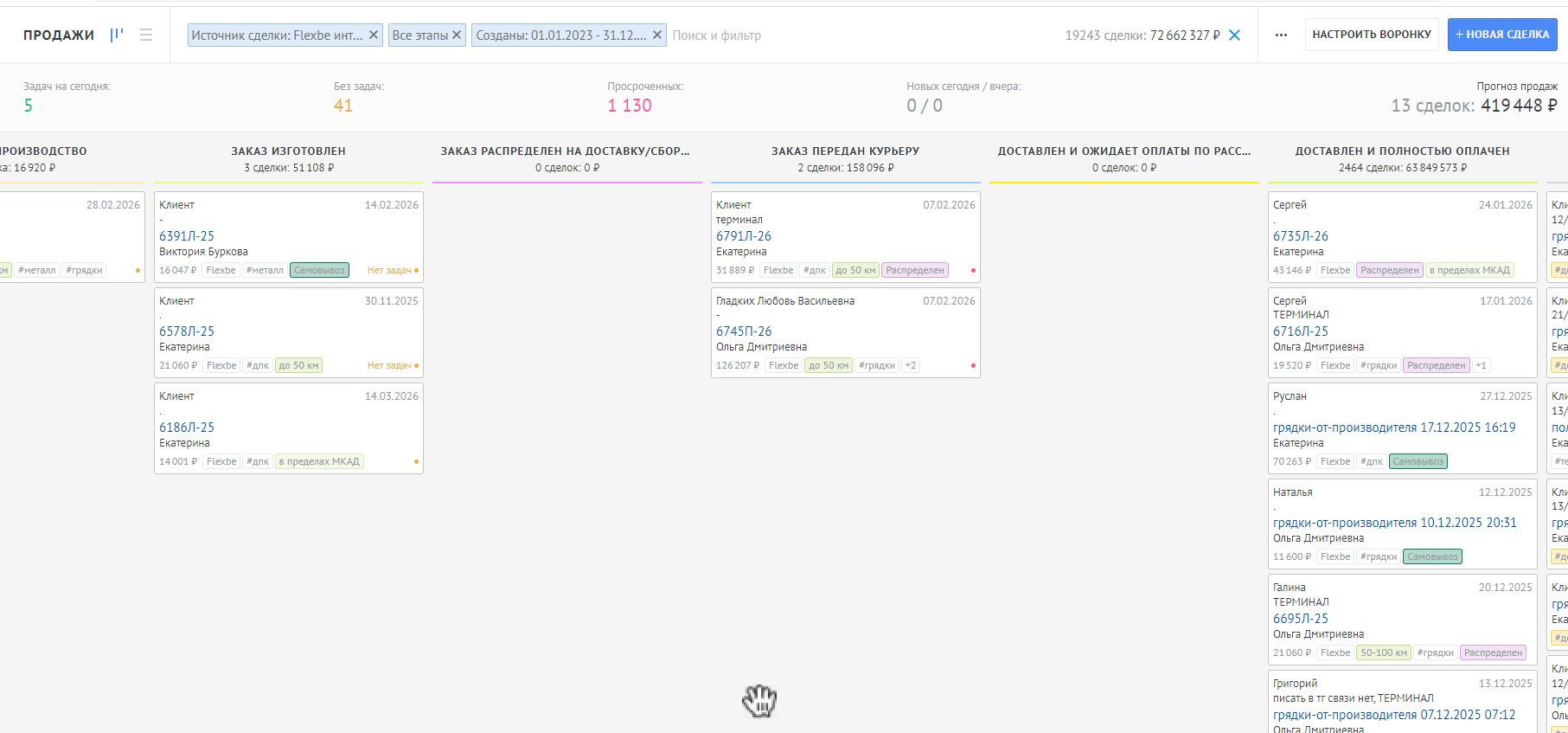This screenshot has height=733, width=1568.
Task: Switch to kanban board view icon
Action: click(117, 35)
